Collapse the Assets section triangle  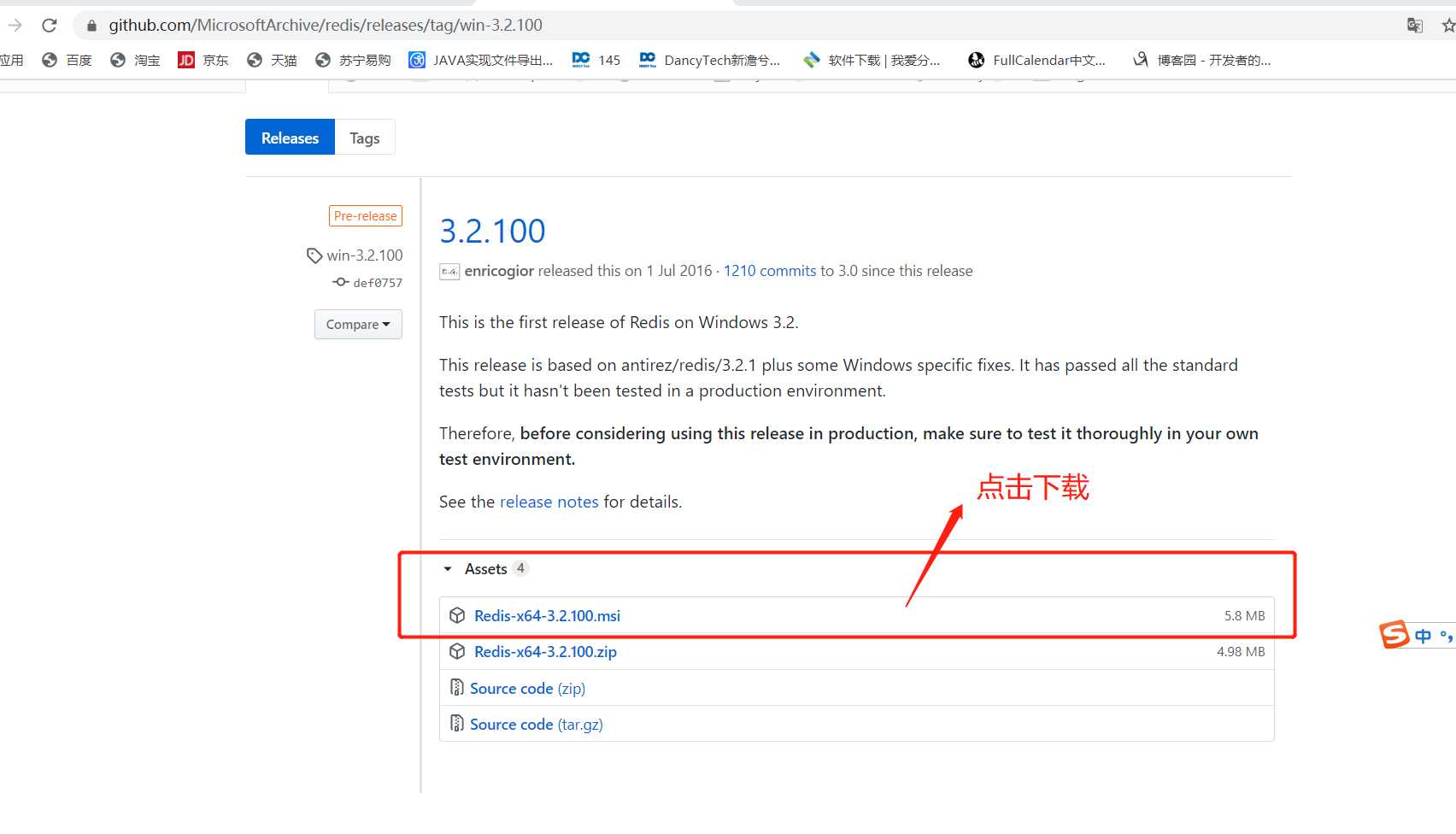point(448,569)
